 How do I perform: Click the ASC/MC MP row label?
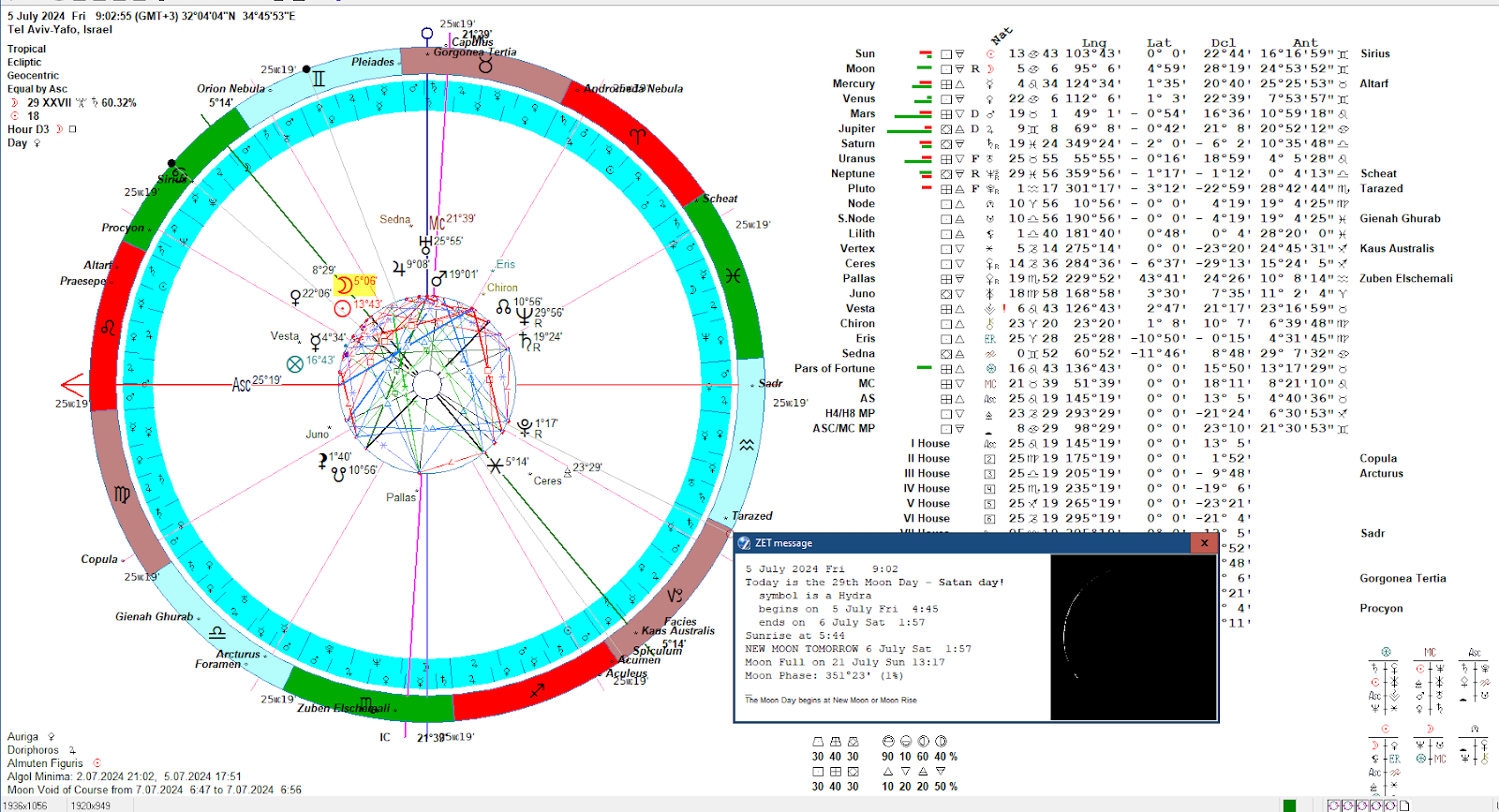pyautogui.click(x=844, y=428)
